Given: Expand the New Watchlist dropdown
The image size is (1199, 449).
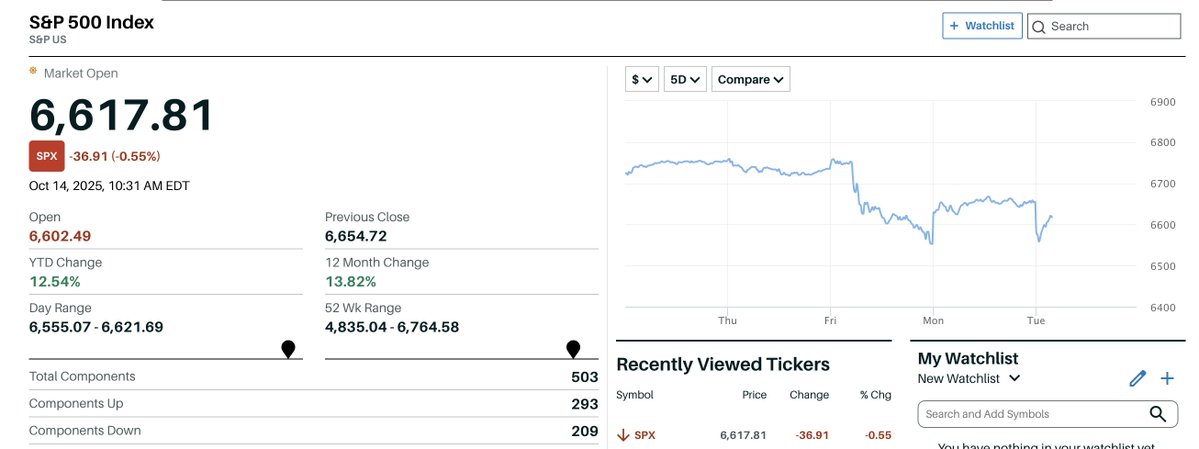Looking at the screenshot, I should [x=1014, y=378].
